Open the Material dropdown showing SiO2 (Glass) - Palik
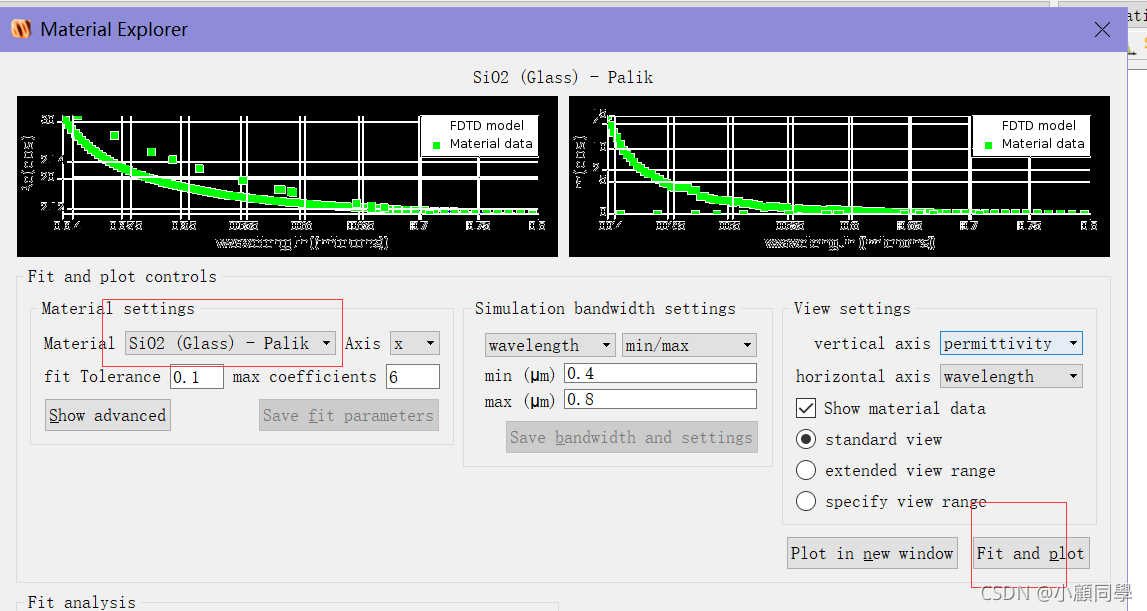 point(230,343)
